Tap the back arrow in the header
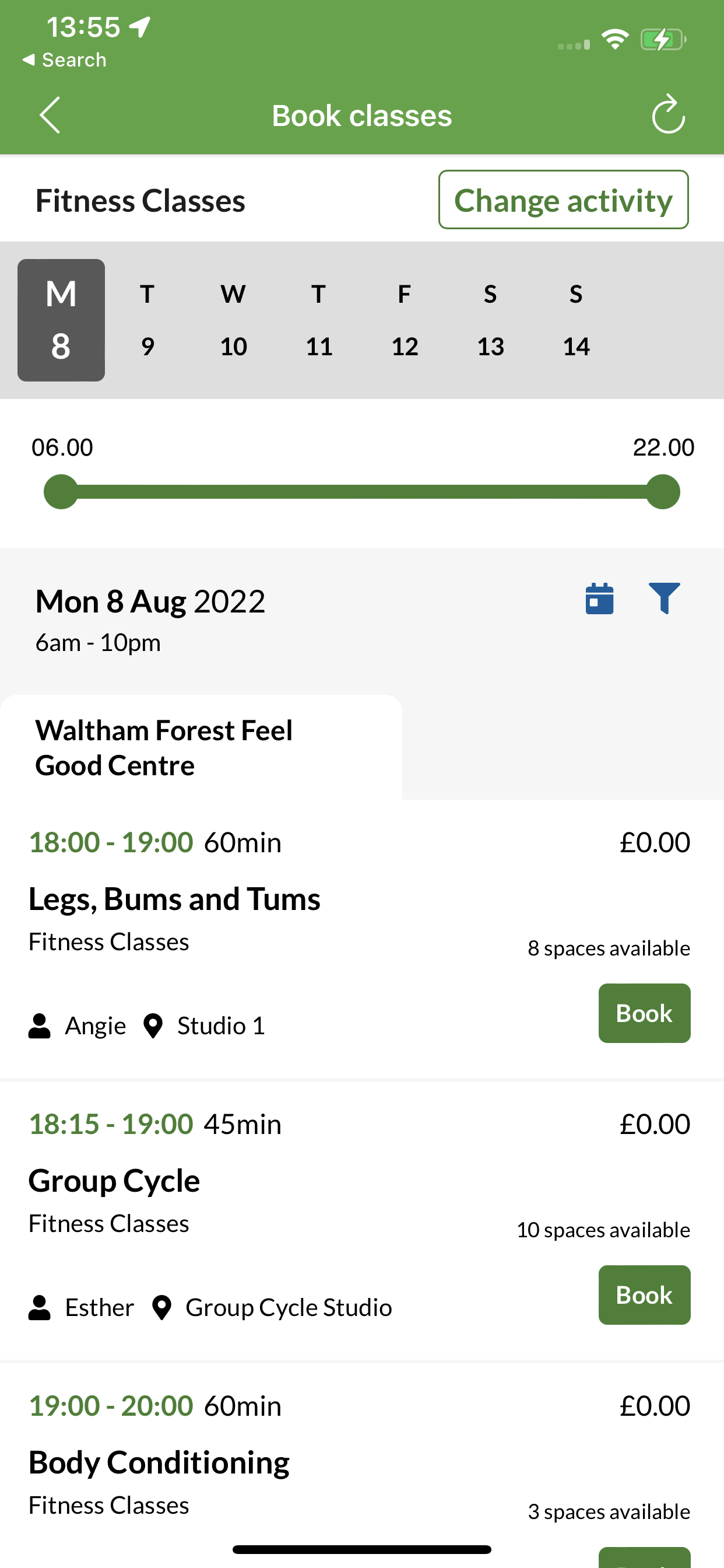Viewport: 724px width, 1568px height. [x=50, y=115]
